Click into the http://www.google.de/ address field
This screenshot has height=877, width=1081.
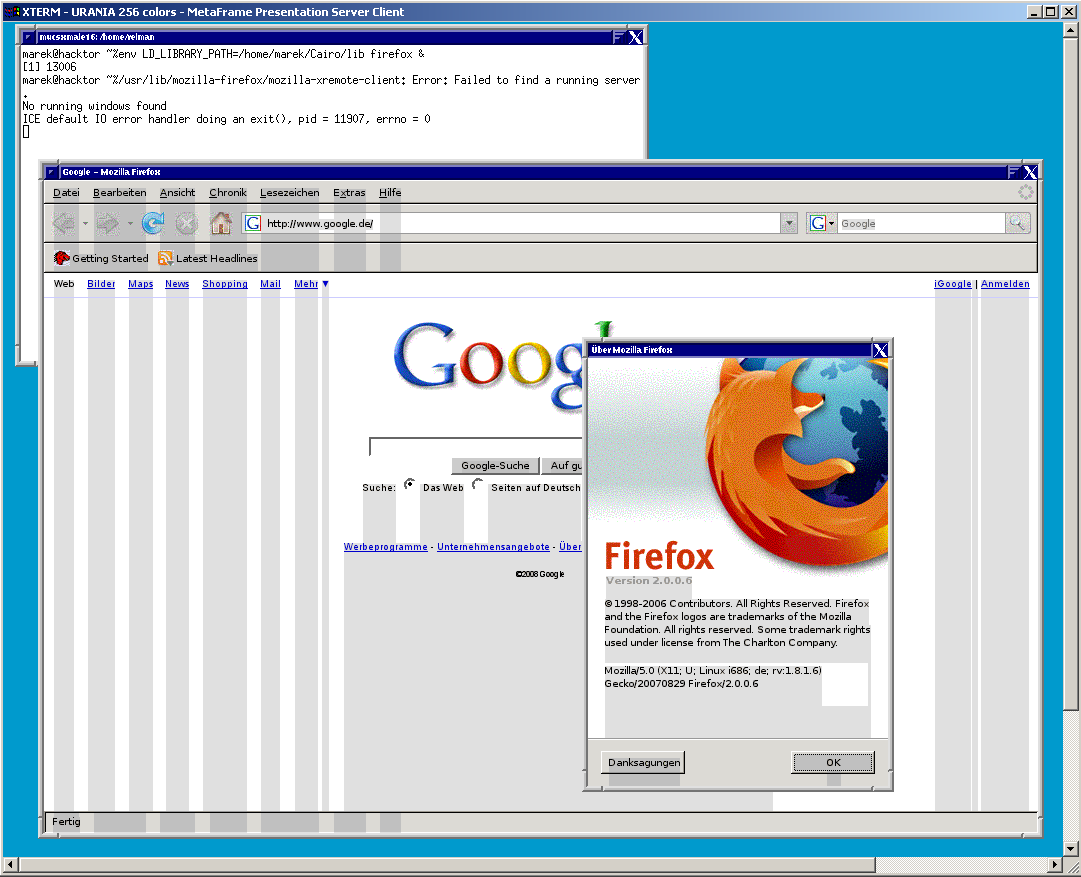(520, 224)
